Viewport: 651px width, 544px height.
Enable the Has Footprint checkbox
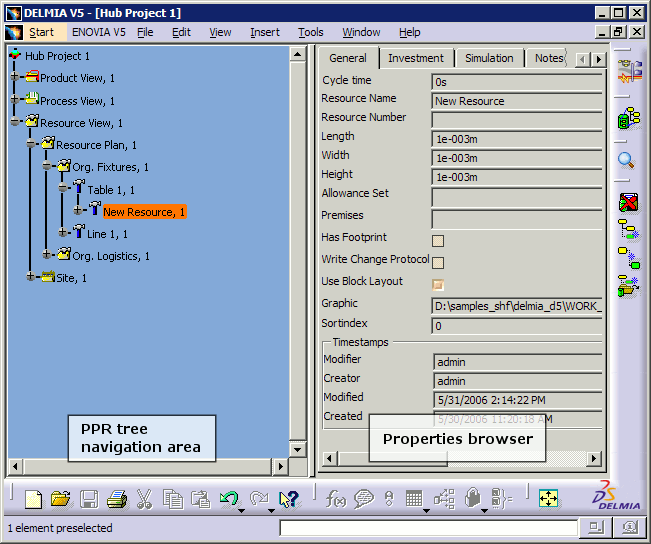tap(438, 240)
